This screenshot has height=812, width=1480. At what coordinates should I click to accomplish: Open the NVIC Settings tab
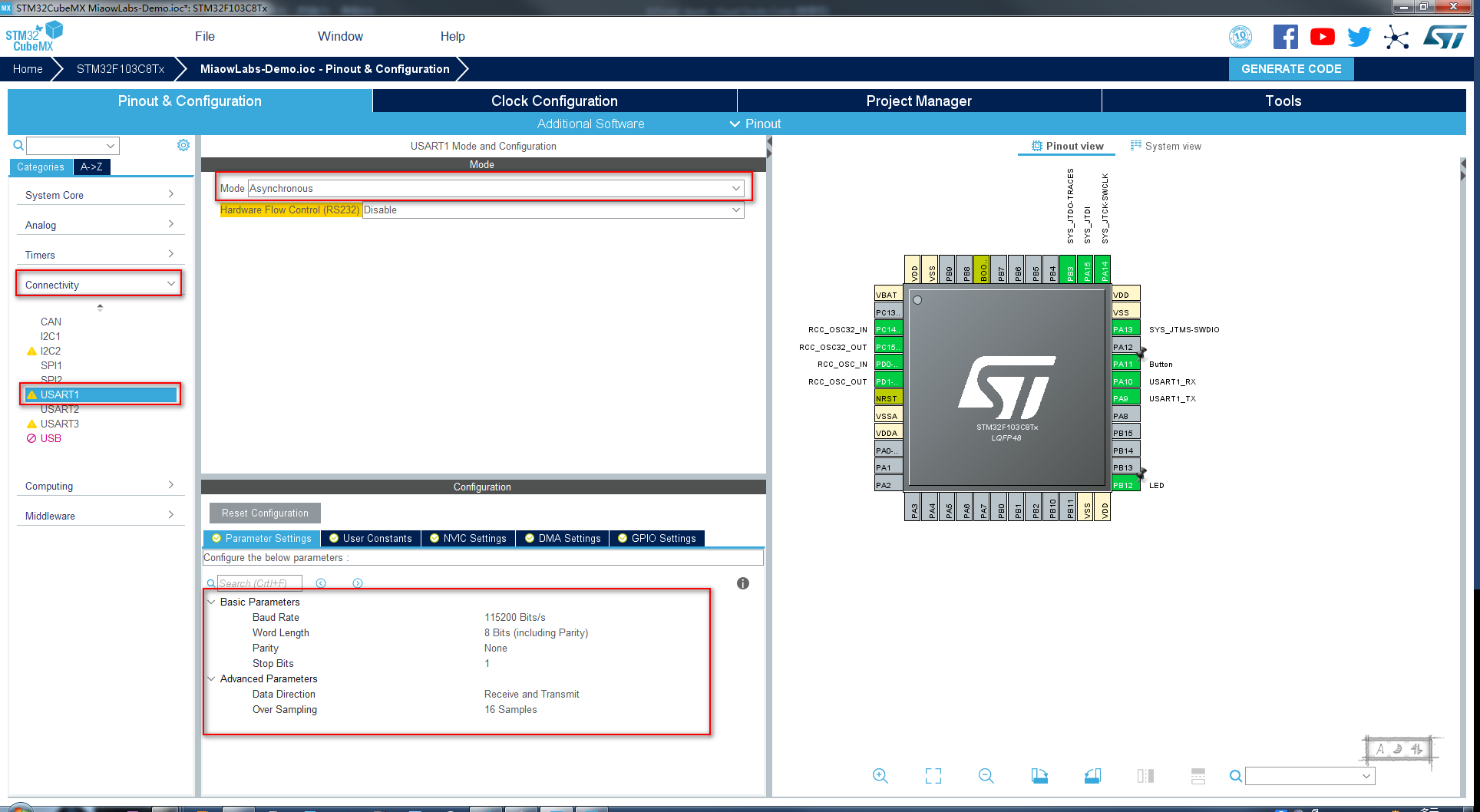coord(468,538)
